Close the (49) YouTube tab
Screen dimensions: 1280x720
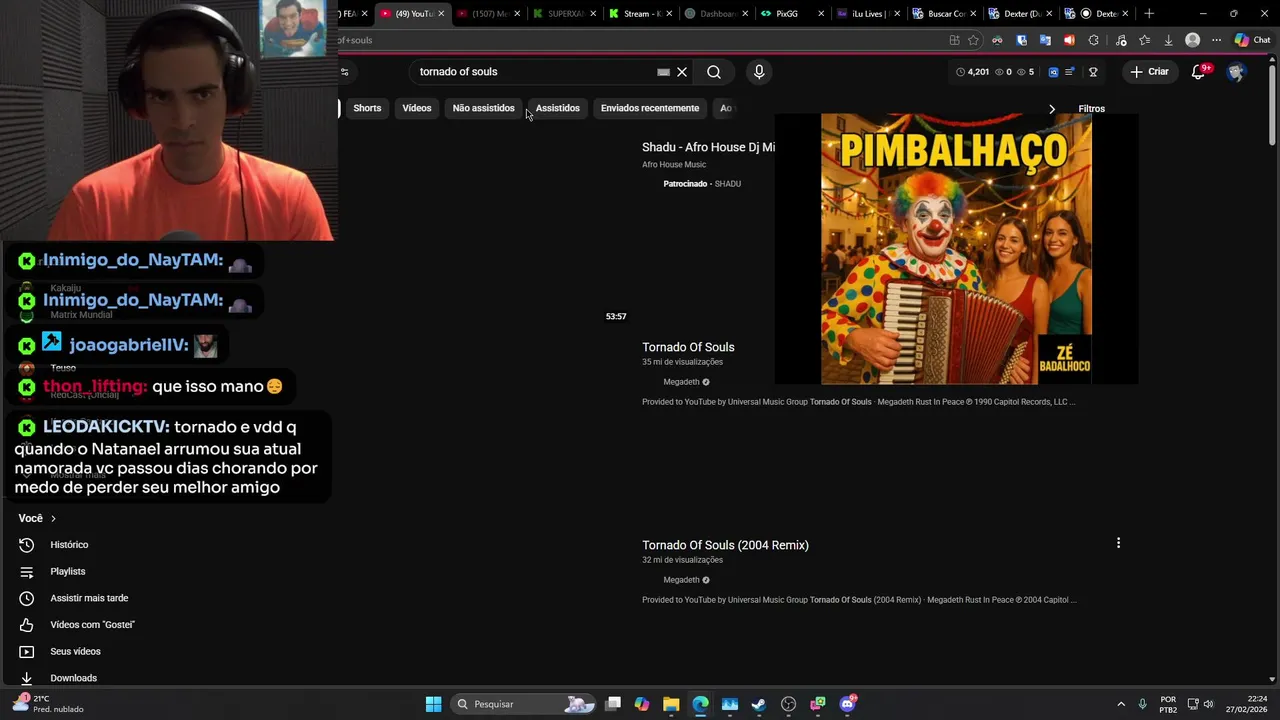441,13
